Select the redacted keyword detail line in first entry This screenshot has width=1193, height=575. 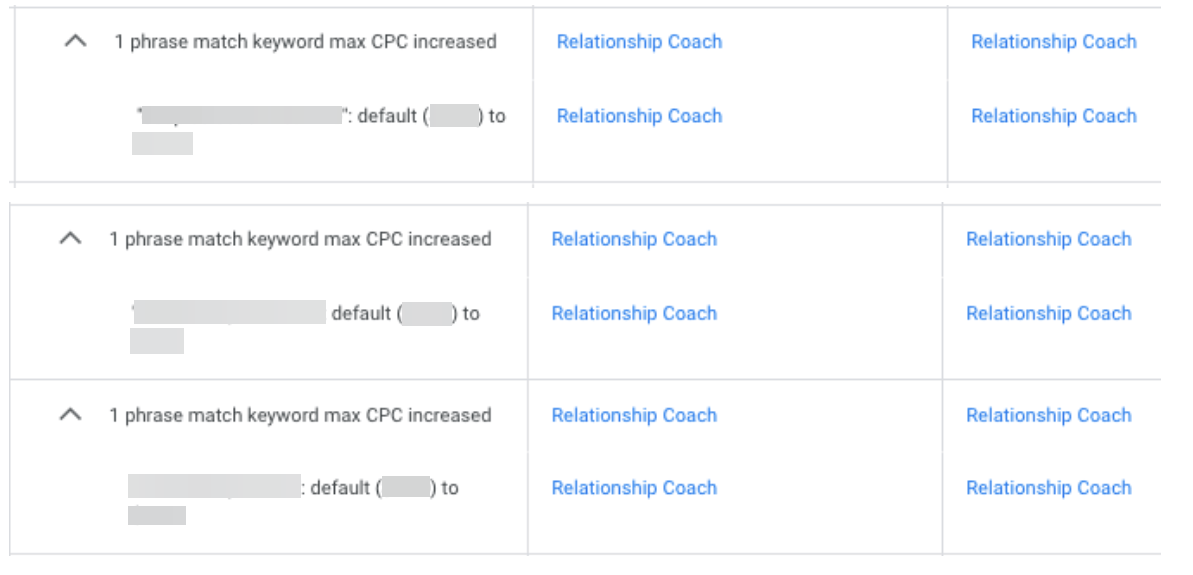[320, 117]
